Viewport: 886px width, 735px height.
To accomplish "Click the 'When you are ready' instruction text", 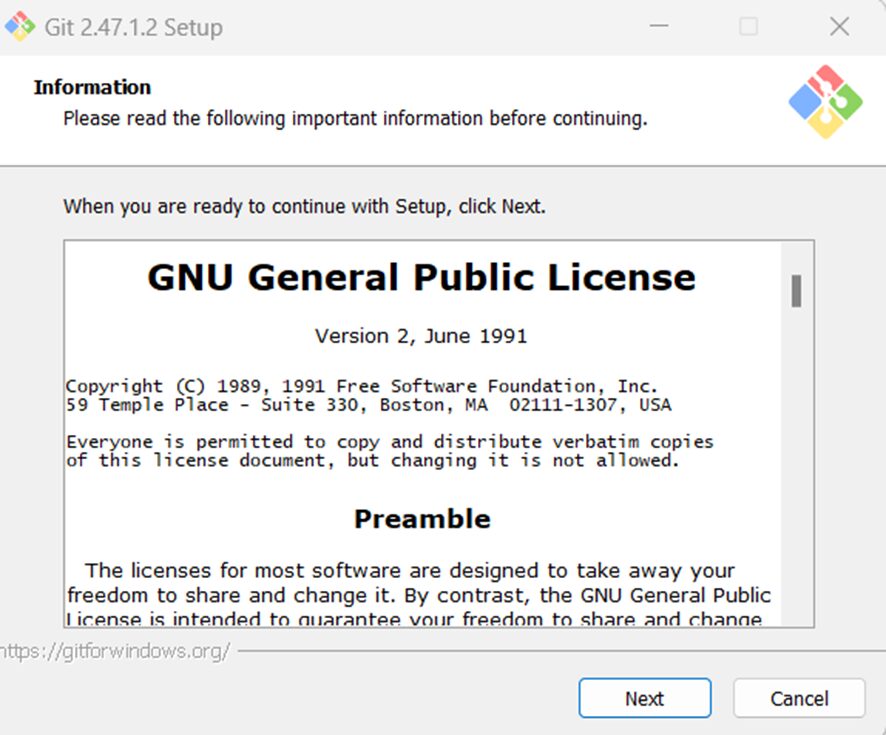I will point(304,207).
